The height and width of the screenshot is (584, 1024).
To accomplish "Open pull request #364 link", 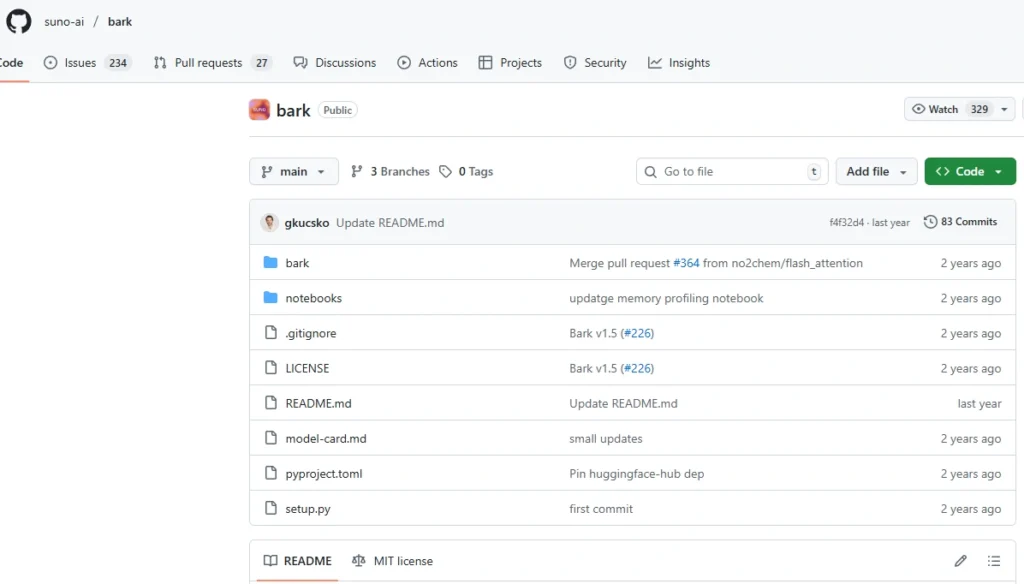I will coord(686,263).
